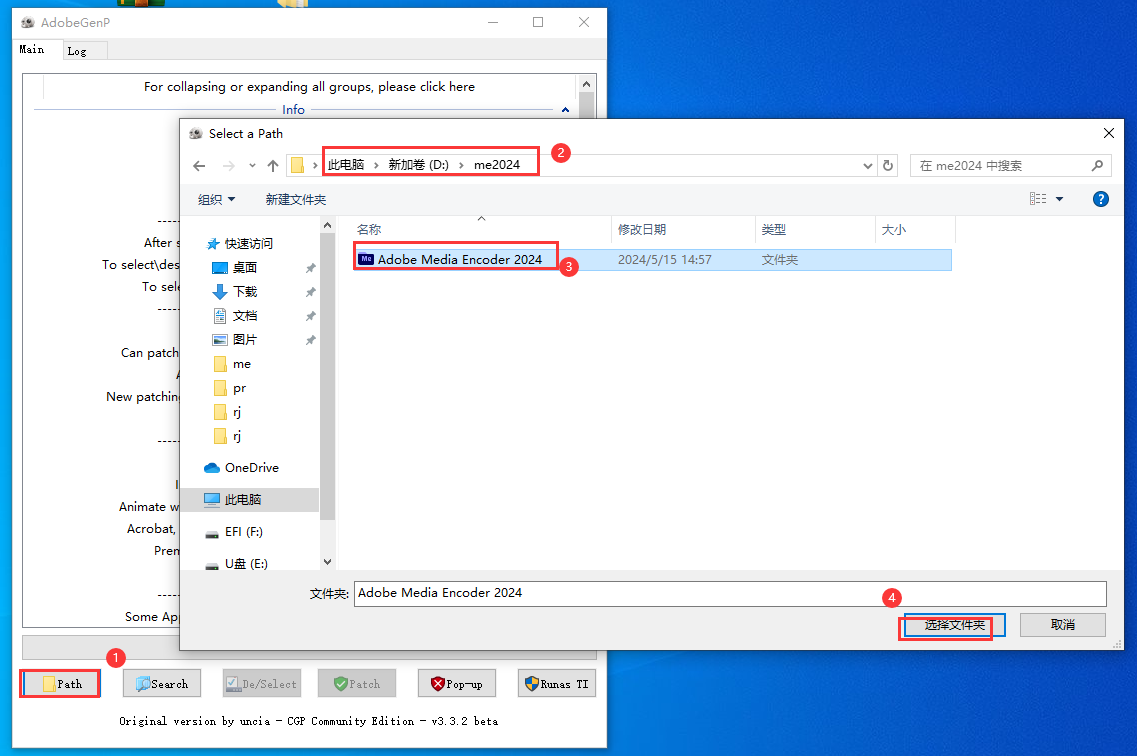This screenshot has width=1137, height=756.
Task: Sort by the 修改日期 column header
Action: tap(683, 230)
